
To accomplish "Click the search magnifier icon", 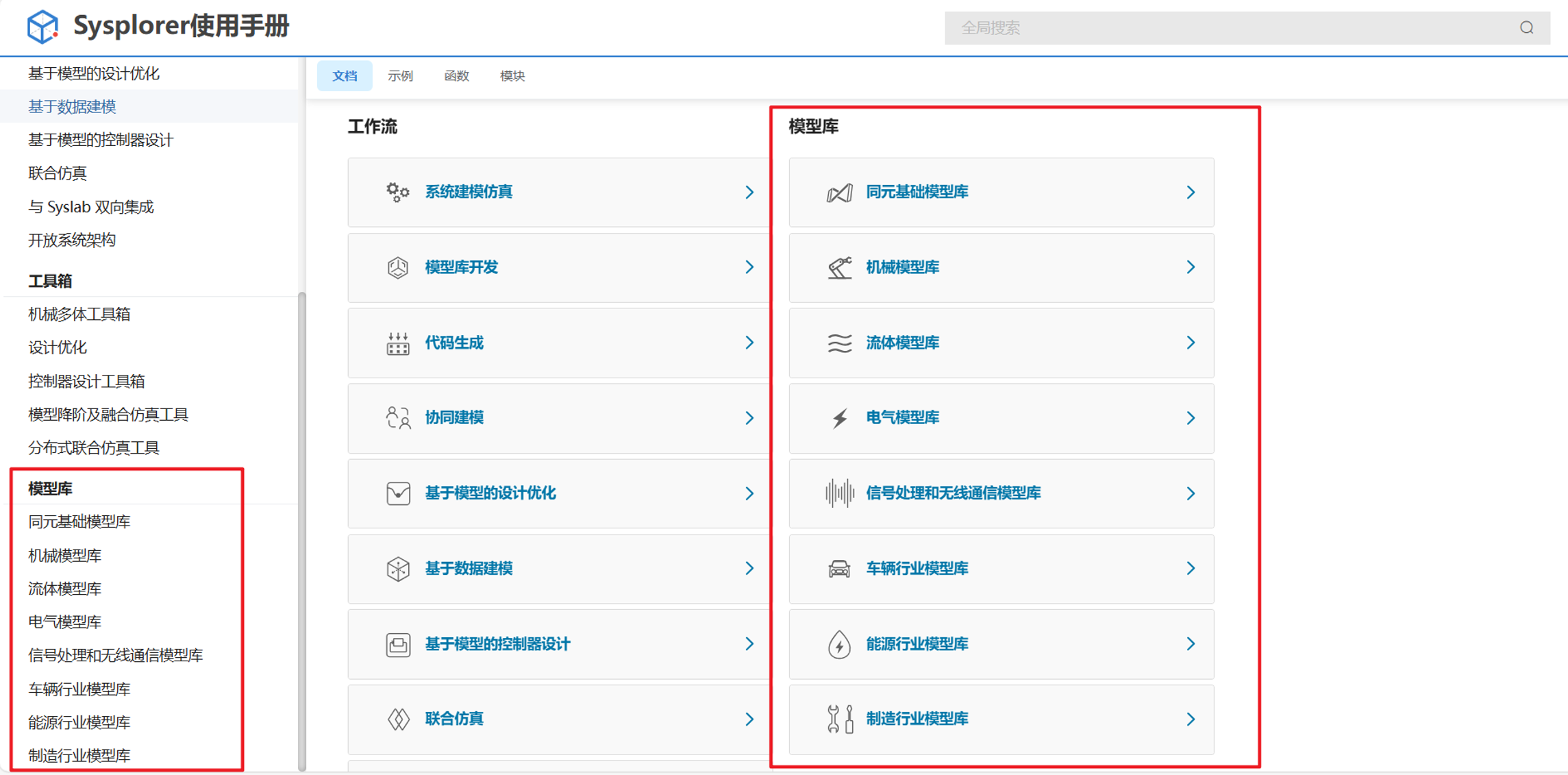I will (x=1526, y=27).
